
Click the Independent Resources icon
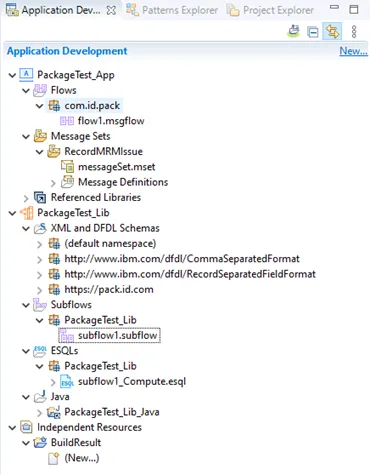click(26, 427)
